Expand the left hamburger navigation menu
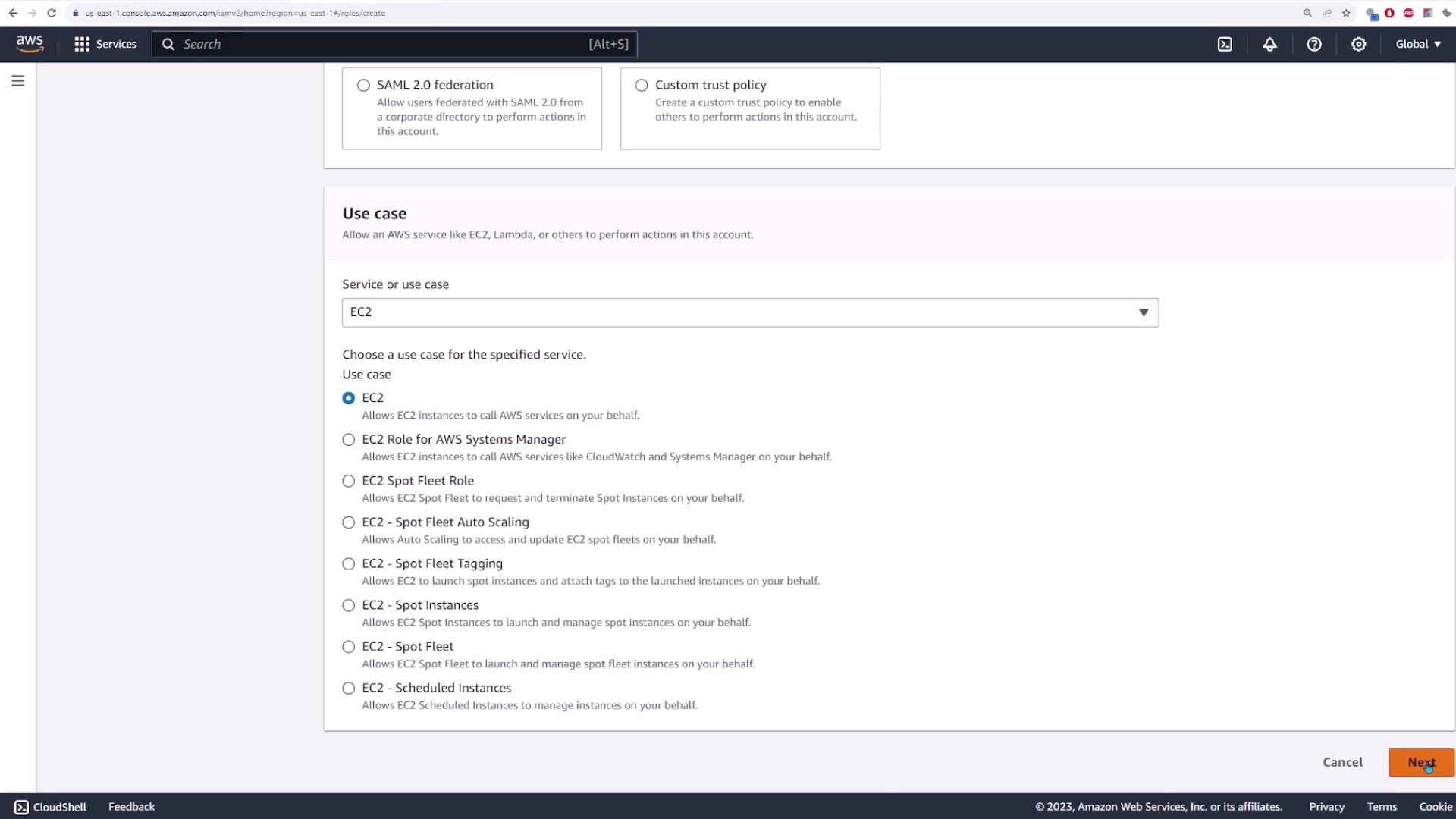Image resolution: width=1456 pixels, height=819 pixels. point(18,81)
